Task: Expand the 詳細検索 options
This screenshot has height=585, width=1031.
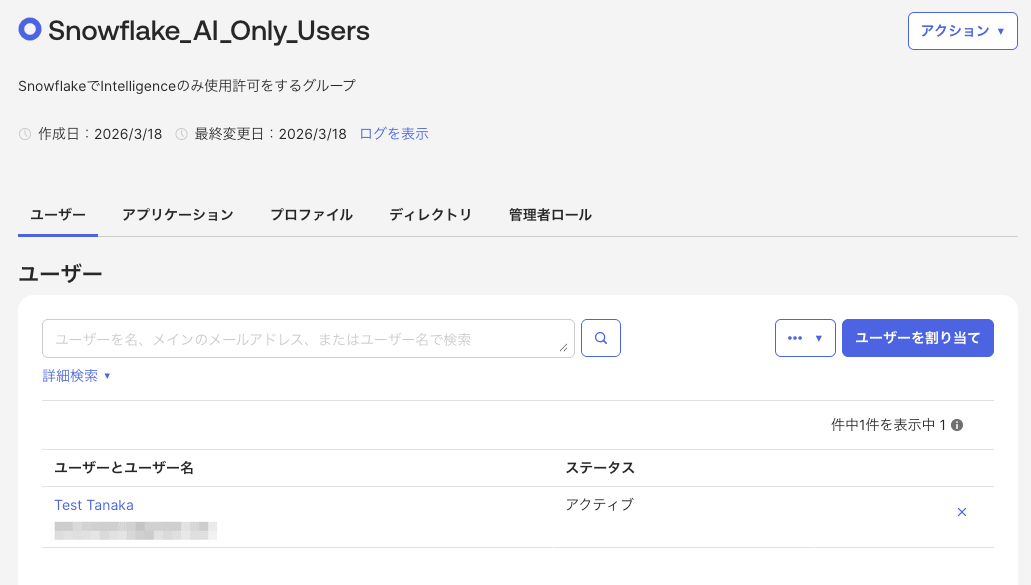Action: (x=76, y=376)
